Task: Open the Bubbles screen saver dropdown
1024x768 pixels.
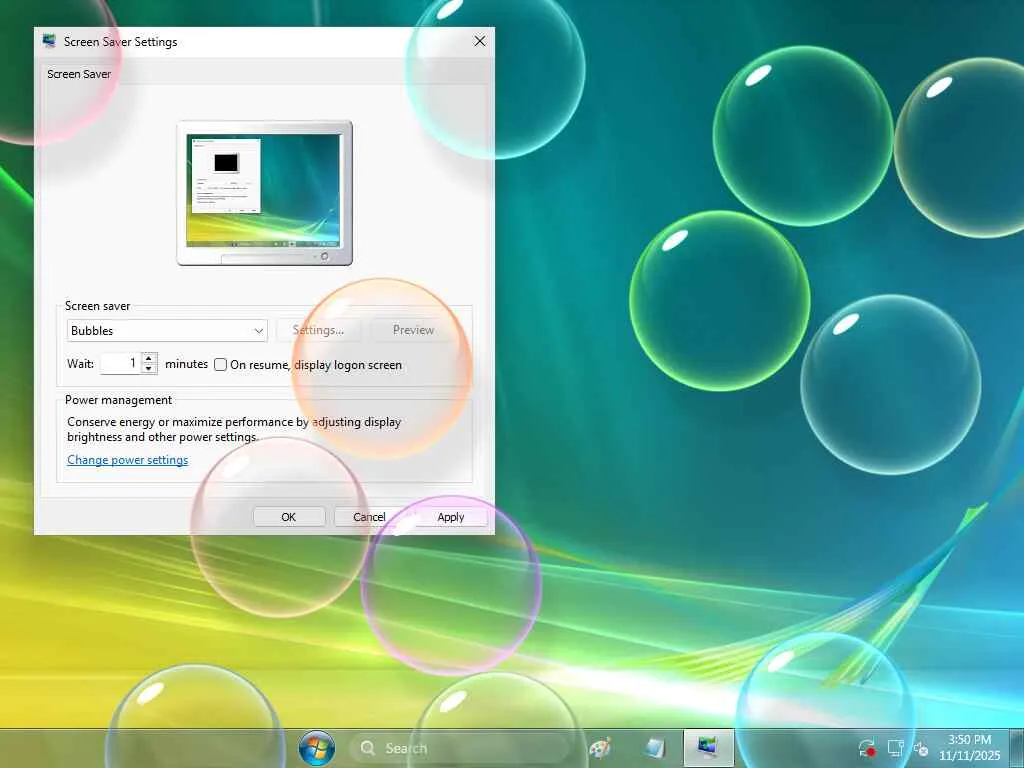Action: click(x=167, y=330)
